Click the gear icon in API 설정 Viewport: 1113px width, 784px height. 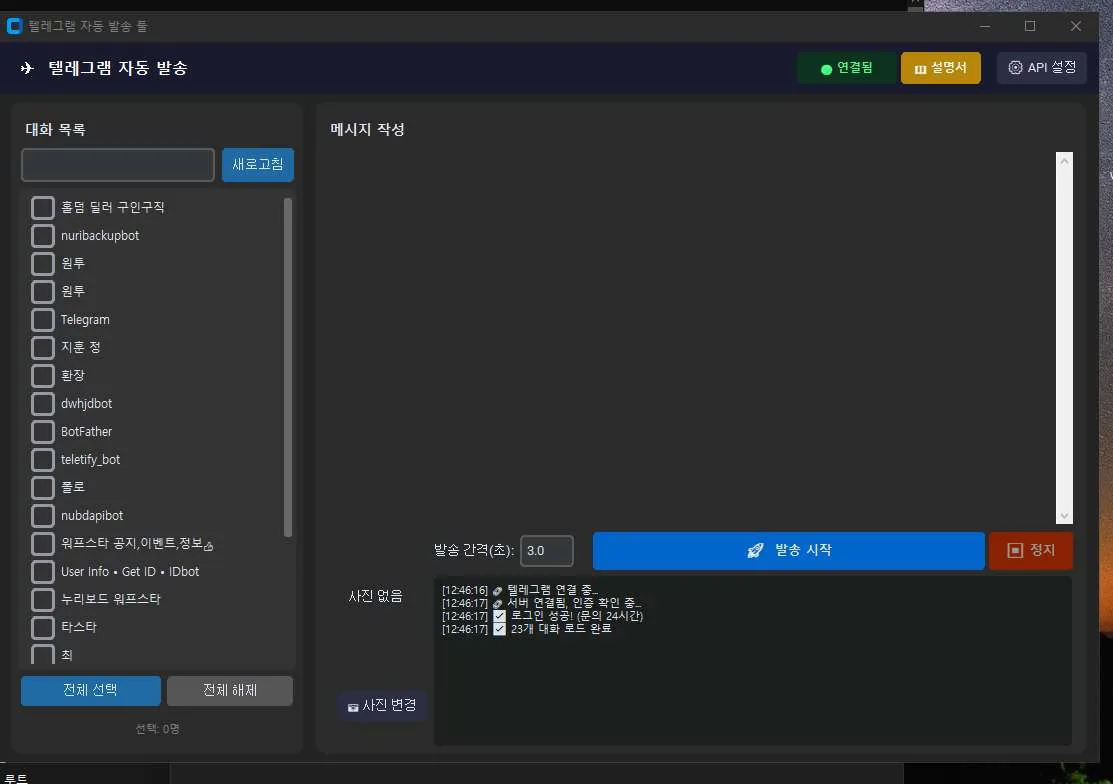[1016, 67]
